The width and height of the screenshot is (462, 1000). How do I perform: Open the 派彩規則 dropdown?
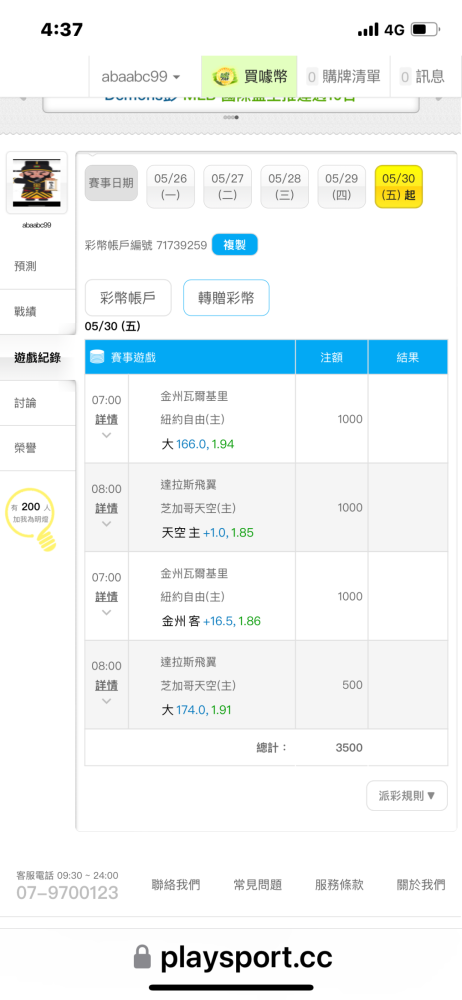(407, 795)
